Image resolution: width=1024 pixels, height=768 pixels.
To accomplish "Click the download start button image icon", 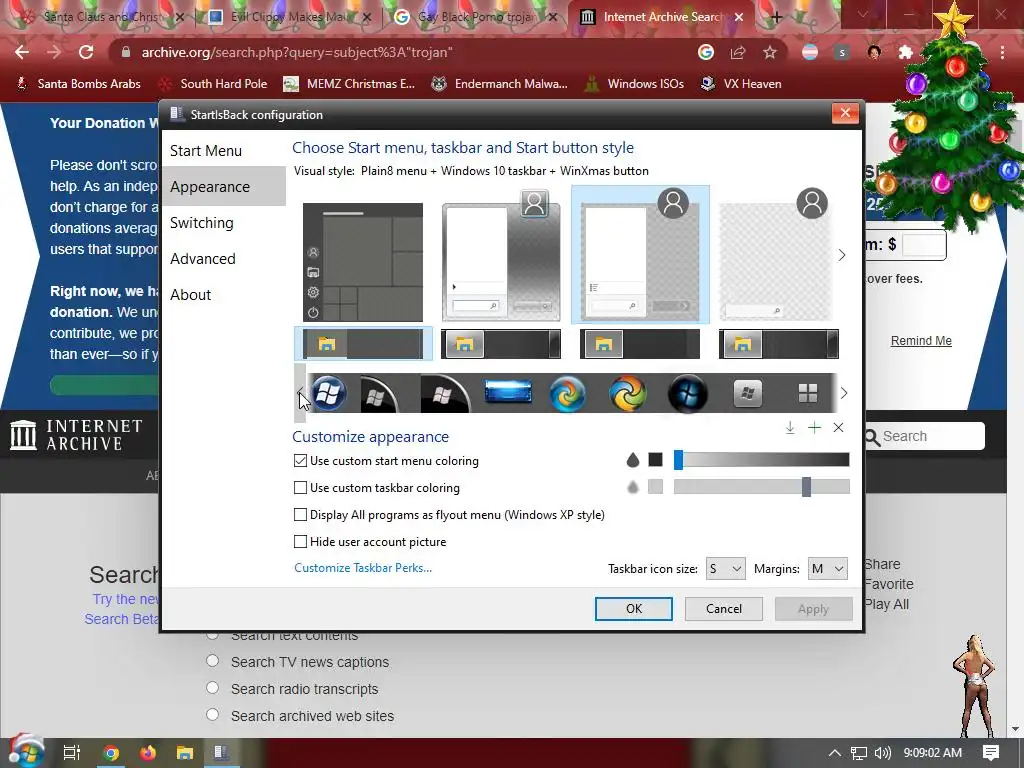I will click(x=790, y=428).
